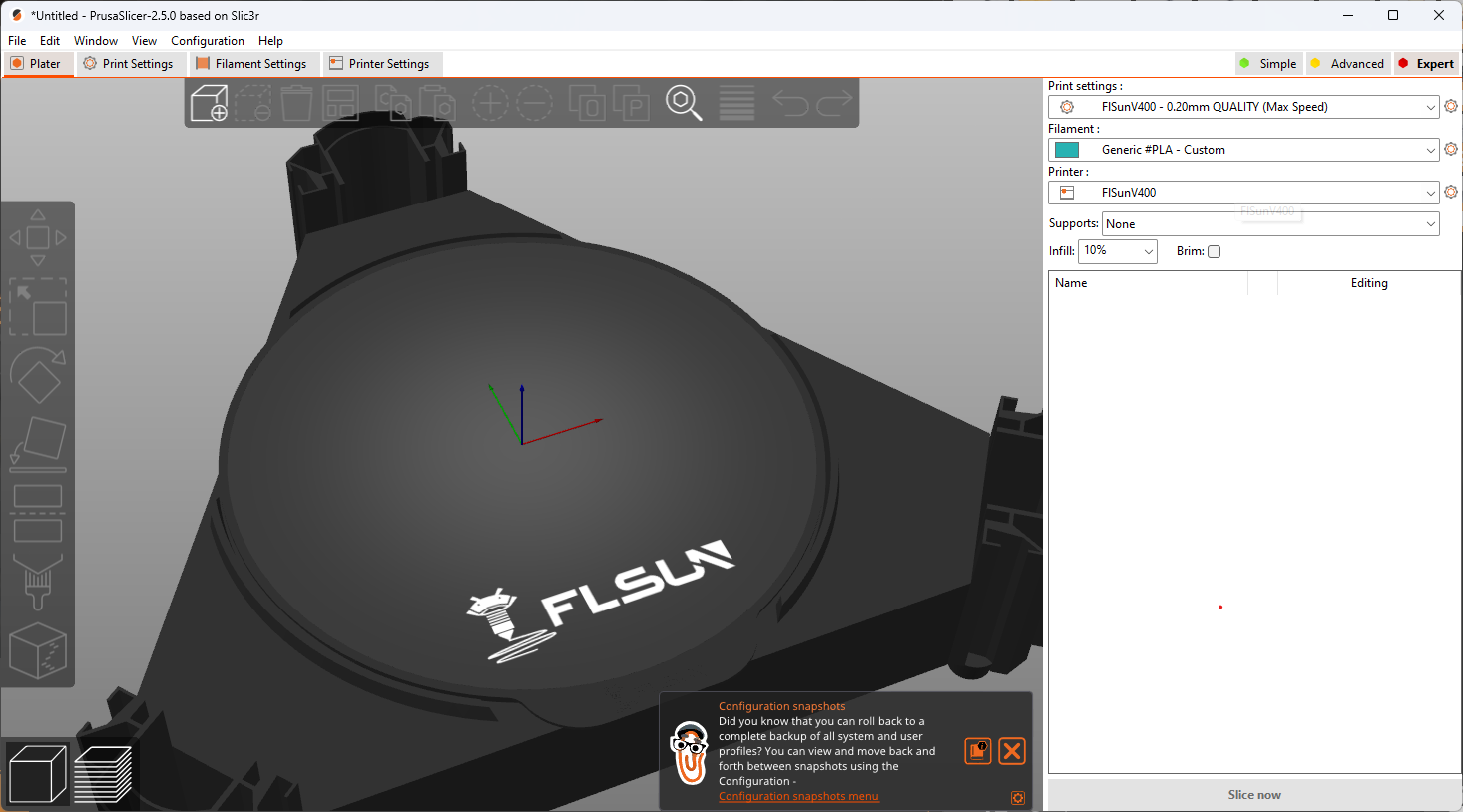Open the Search magnifier tool
The height and width of the screenshot is (812, 1463).
684,103
